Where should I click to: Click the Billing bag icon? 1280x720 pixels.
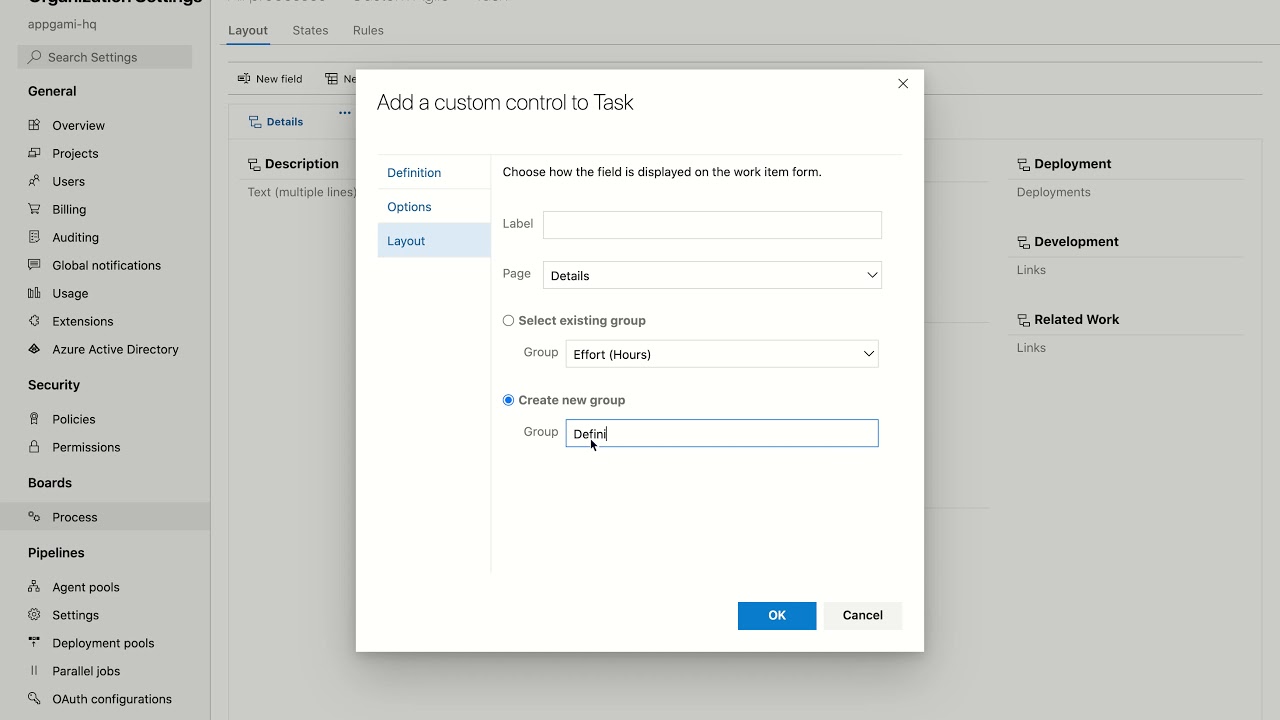tap(34, 209)
